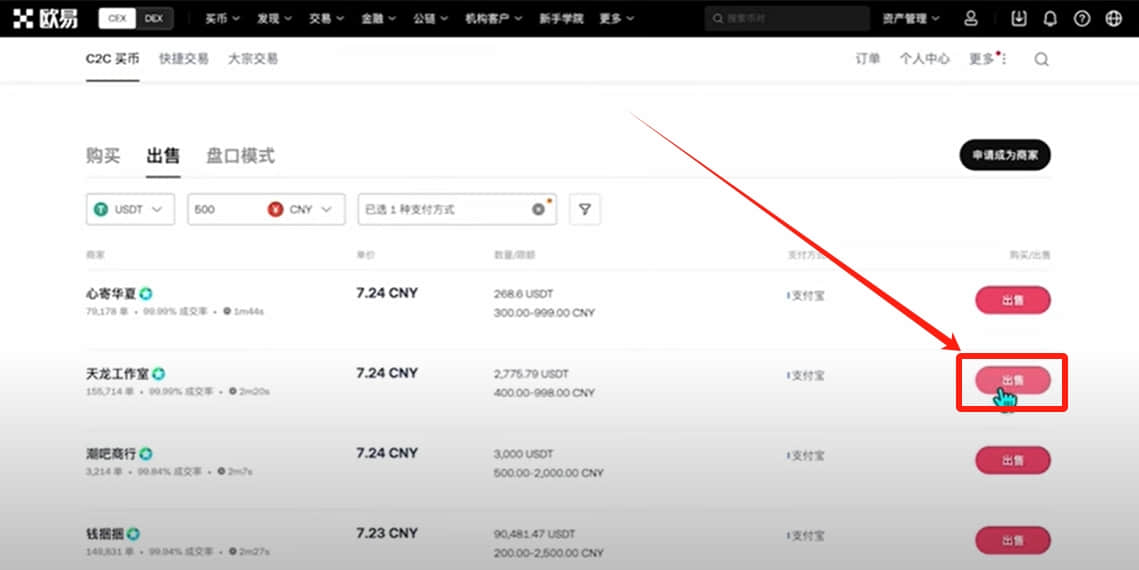Screen dimensions: 1139x570
Task: Click the filter funnel icon
Action: click(585, 209)
